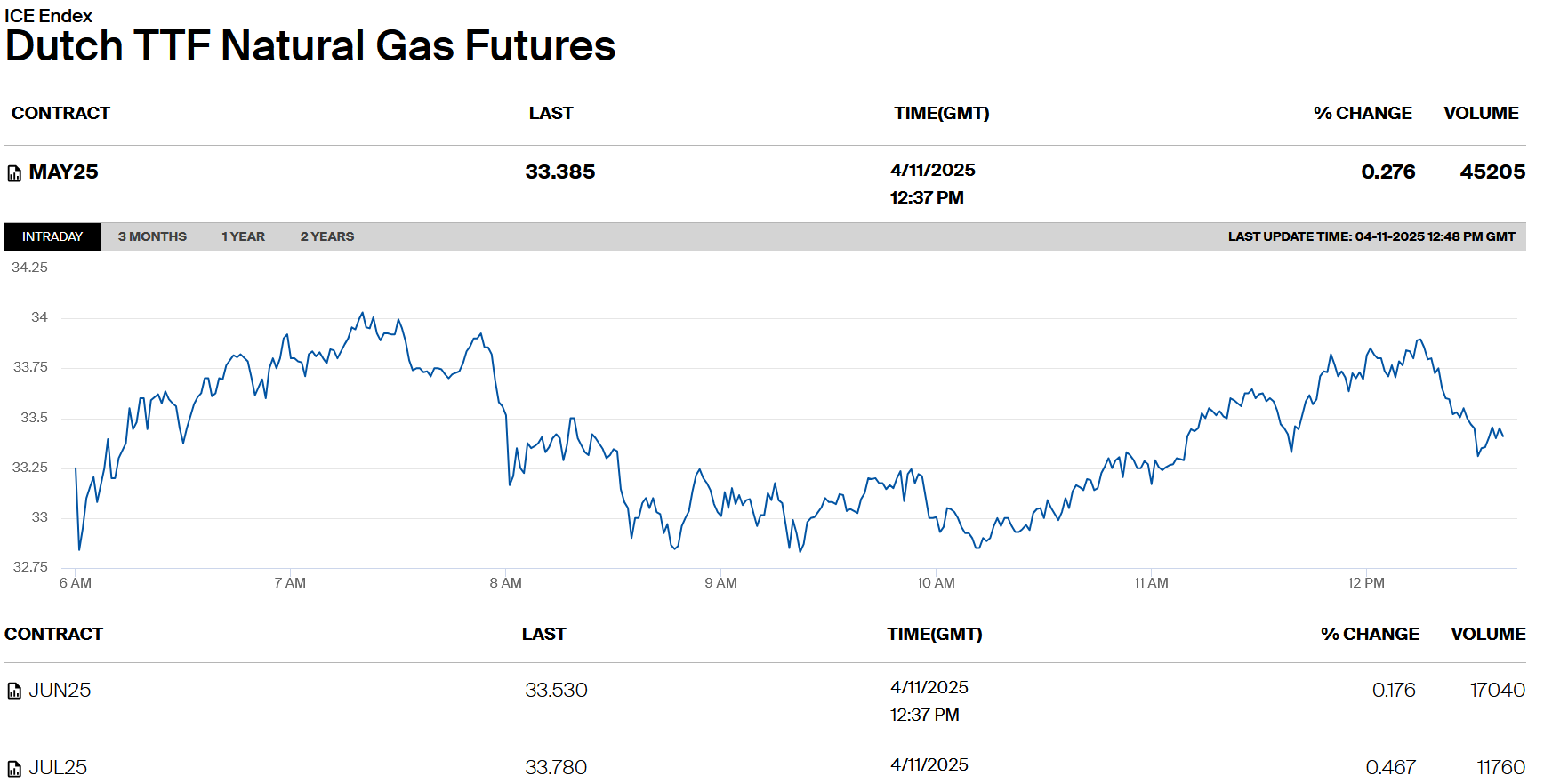Switch to the Intraday chart tab

click(x=52, y=236)
